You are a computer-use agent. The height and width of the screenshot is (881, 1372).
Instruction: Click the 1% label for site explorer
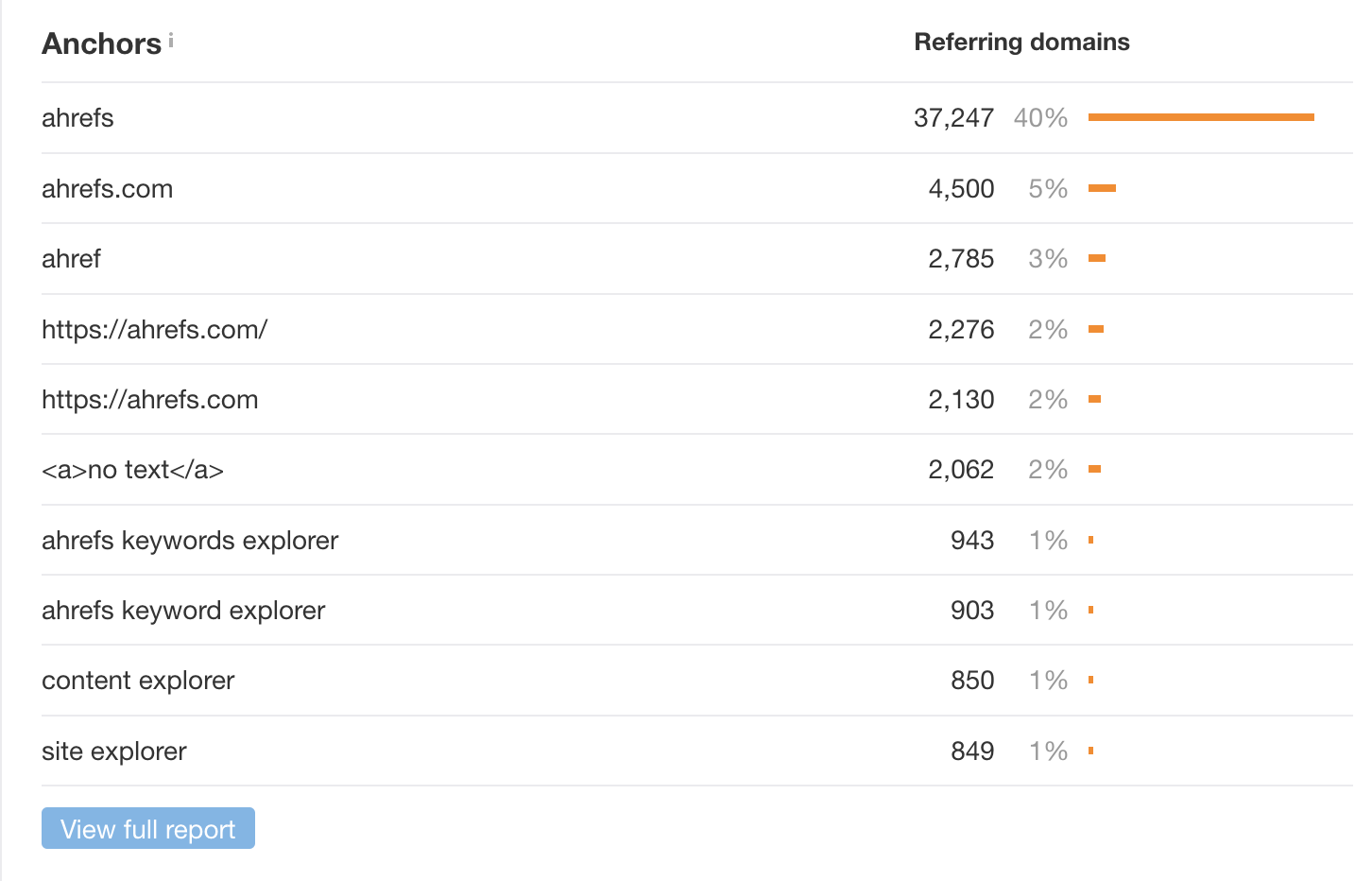(x=1048, y=751)
